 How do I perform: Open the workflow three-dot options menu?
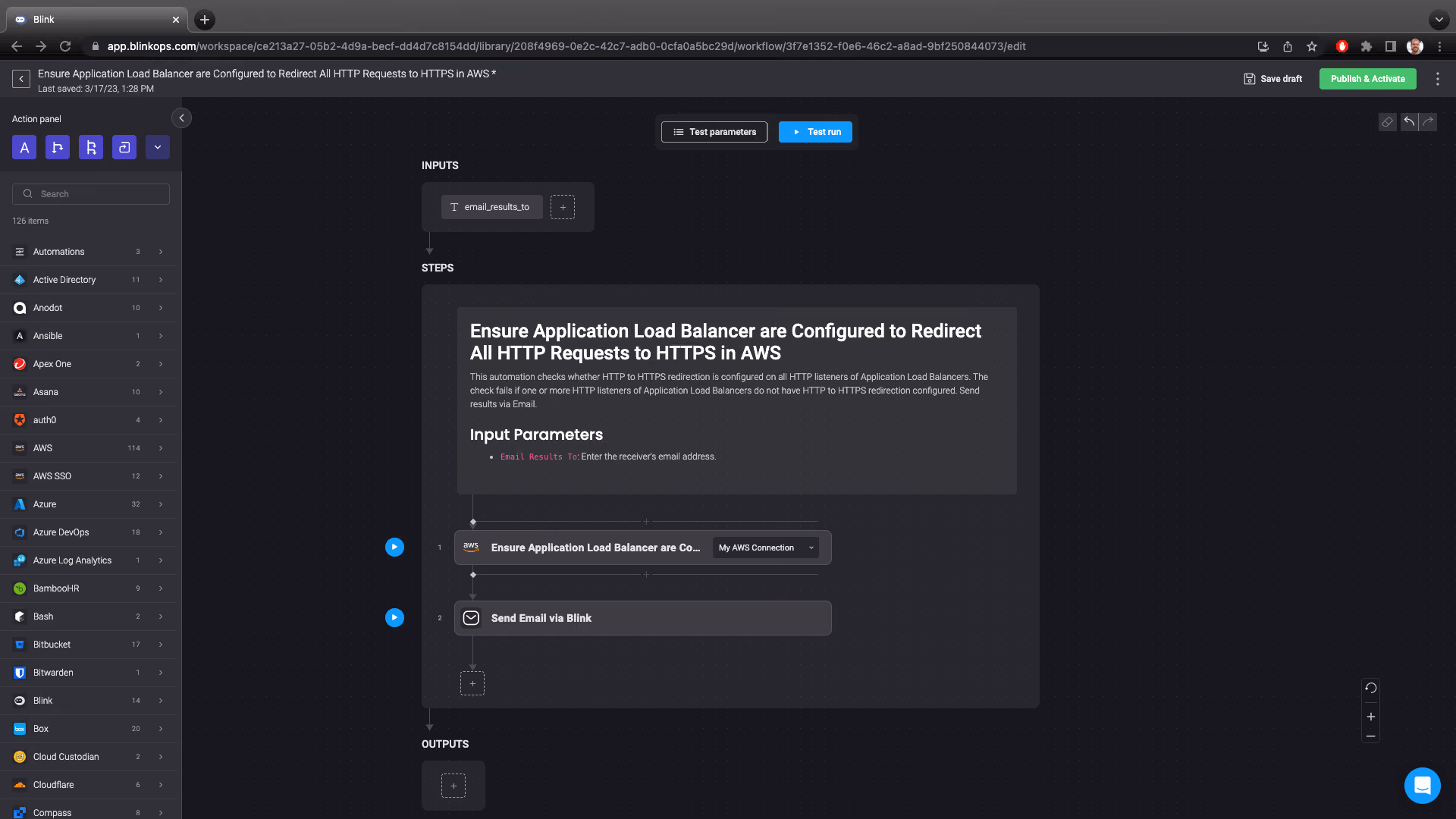coord(1437,79)
